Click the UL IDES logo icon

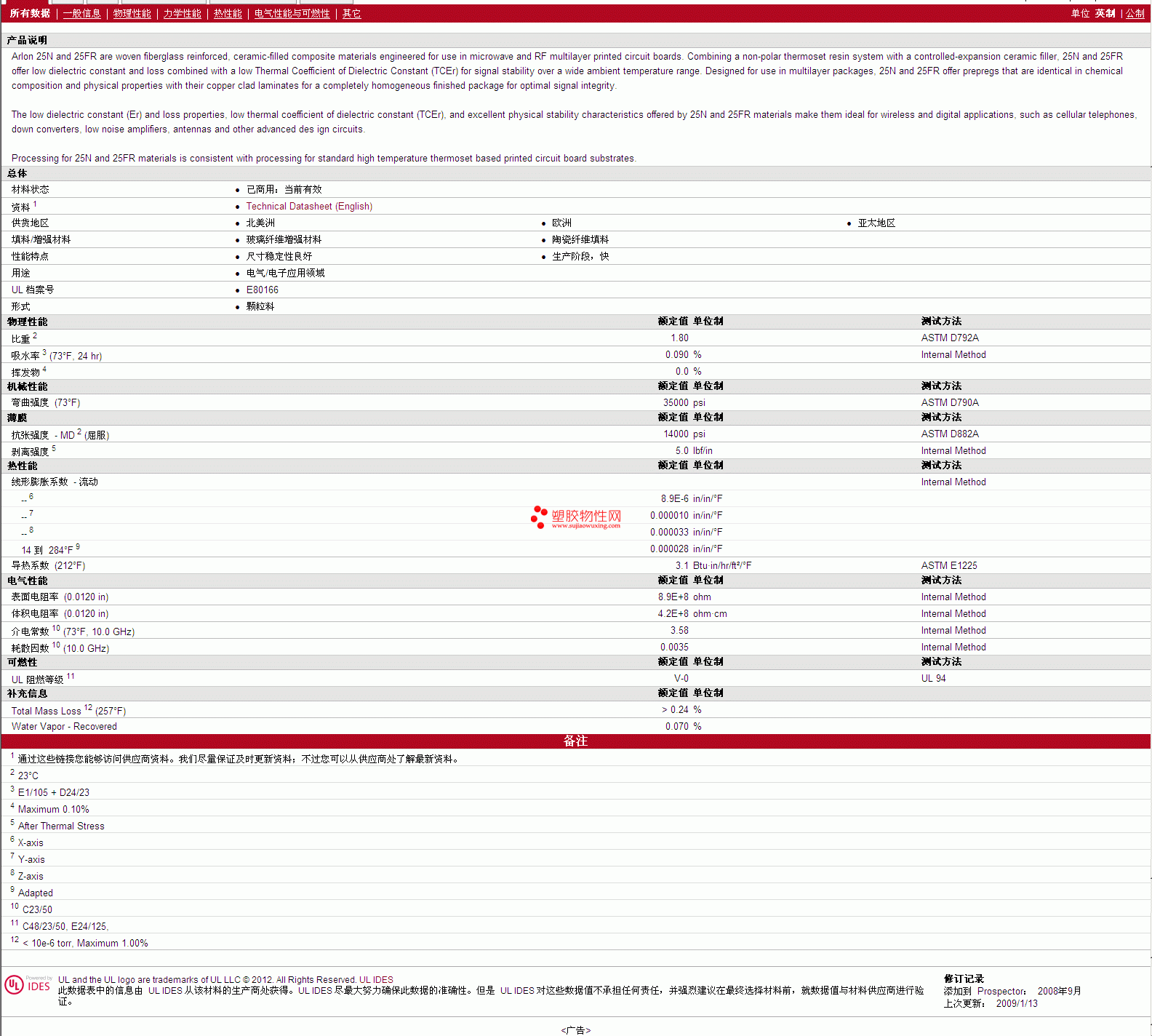point(28,985)
